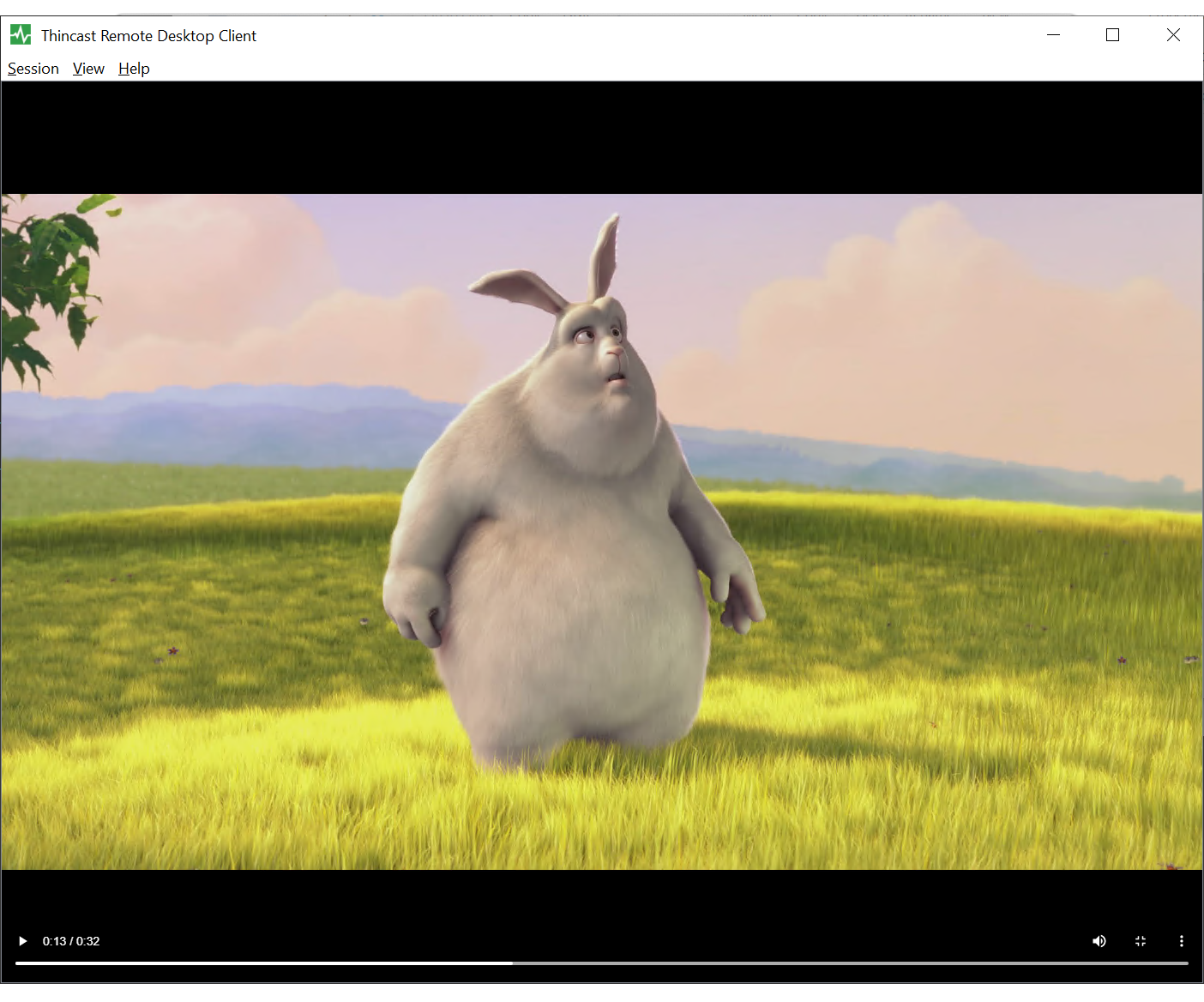The image size is (1204, 1002).
Task: Click the bunny in the video frame
Action: 573,493
